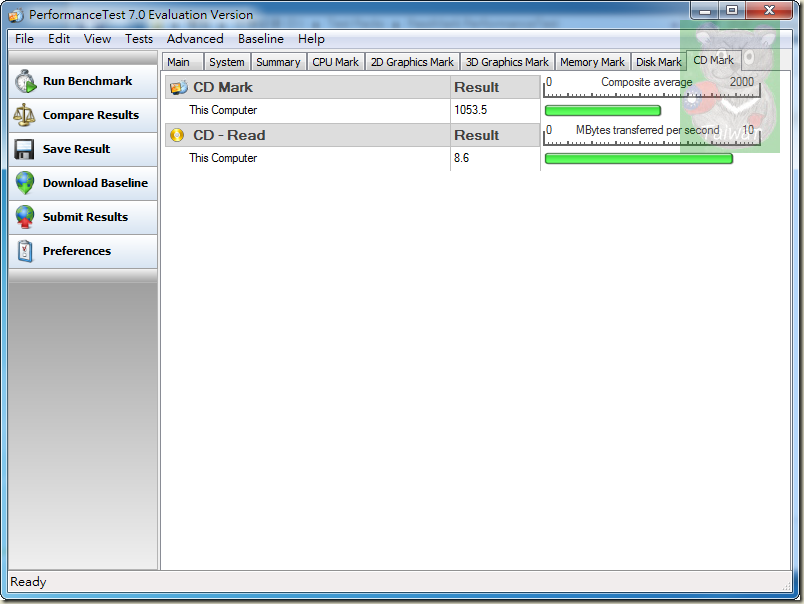804x604 pixels.
Task: Click the Download Baseline button label
Action: pyautogui.click(x=95, y=183)
